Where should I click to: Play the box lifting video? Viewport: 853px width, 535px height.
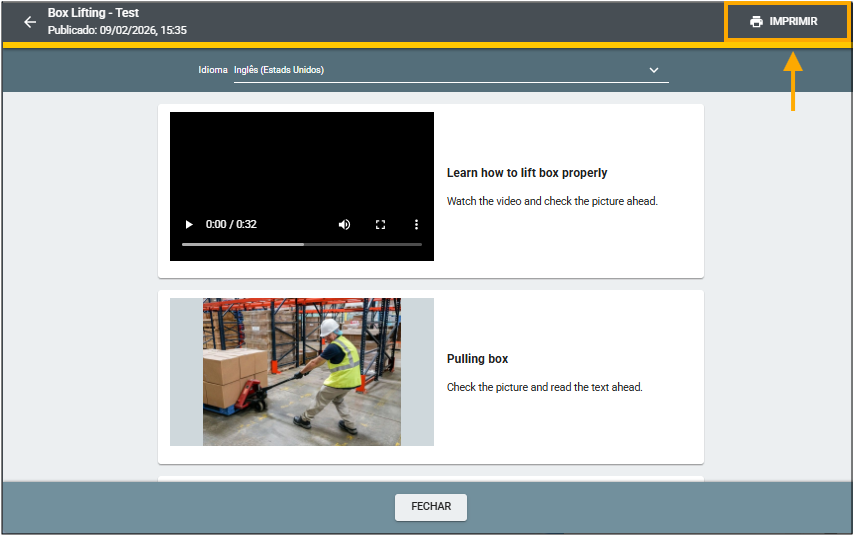coord(189,224)
